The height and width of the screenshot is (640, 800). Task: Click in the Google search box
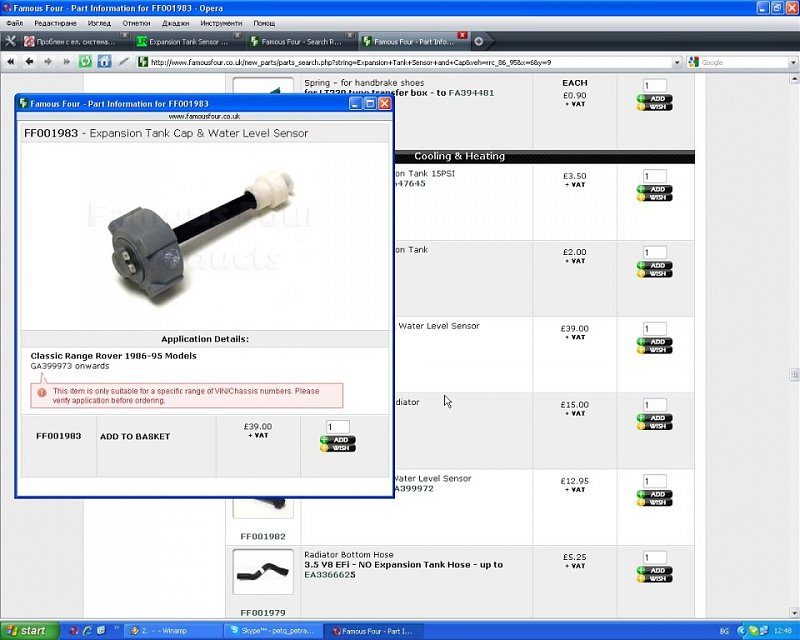click(x=744, y=62)
